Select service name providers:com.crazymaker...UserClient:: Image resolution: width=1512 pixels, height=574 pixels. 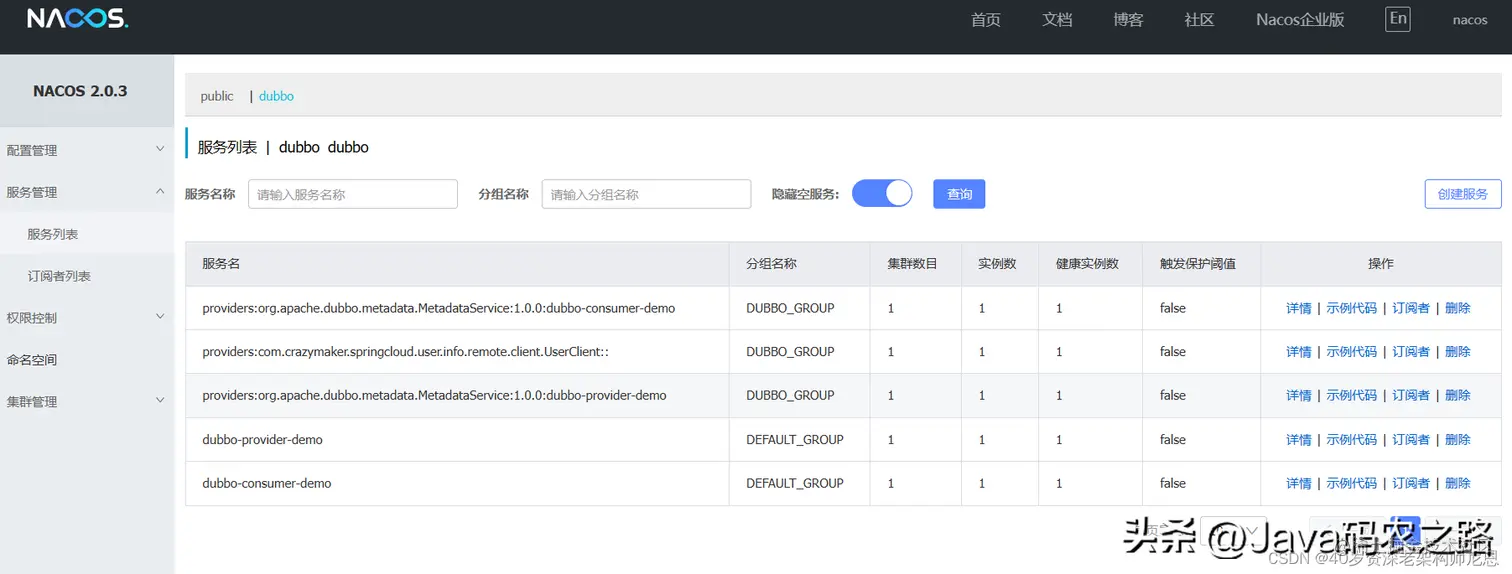pos(406,352)
